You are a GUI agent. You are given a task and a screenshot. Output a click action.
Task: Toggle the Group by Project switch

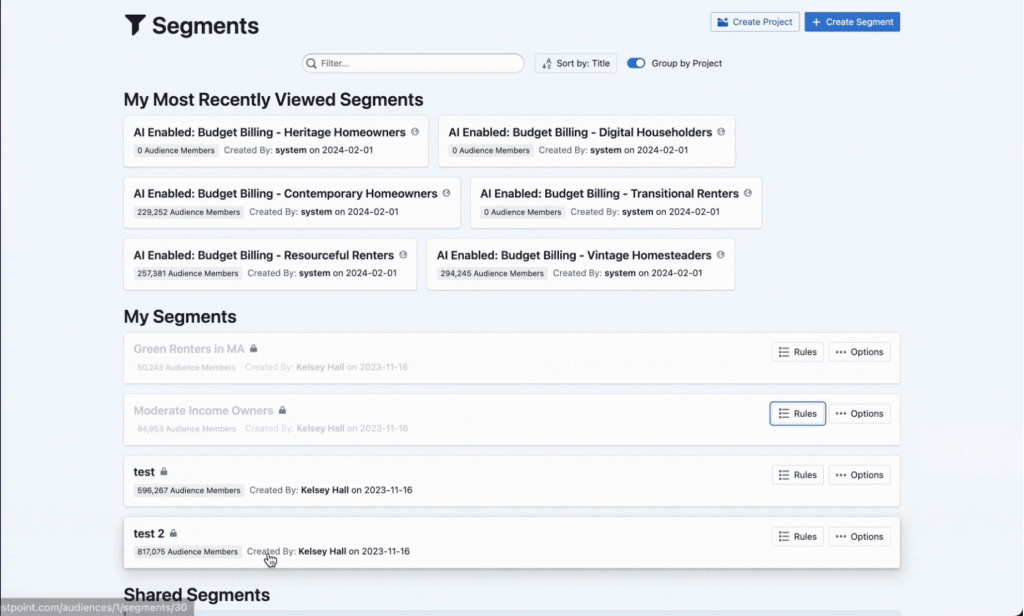coord(636,63)
